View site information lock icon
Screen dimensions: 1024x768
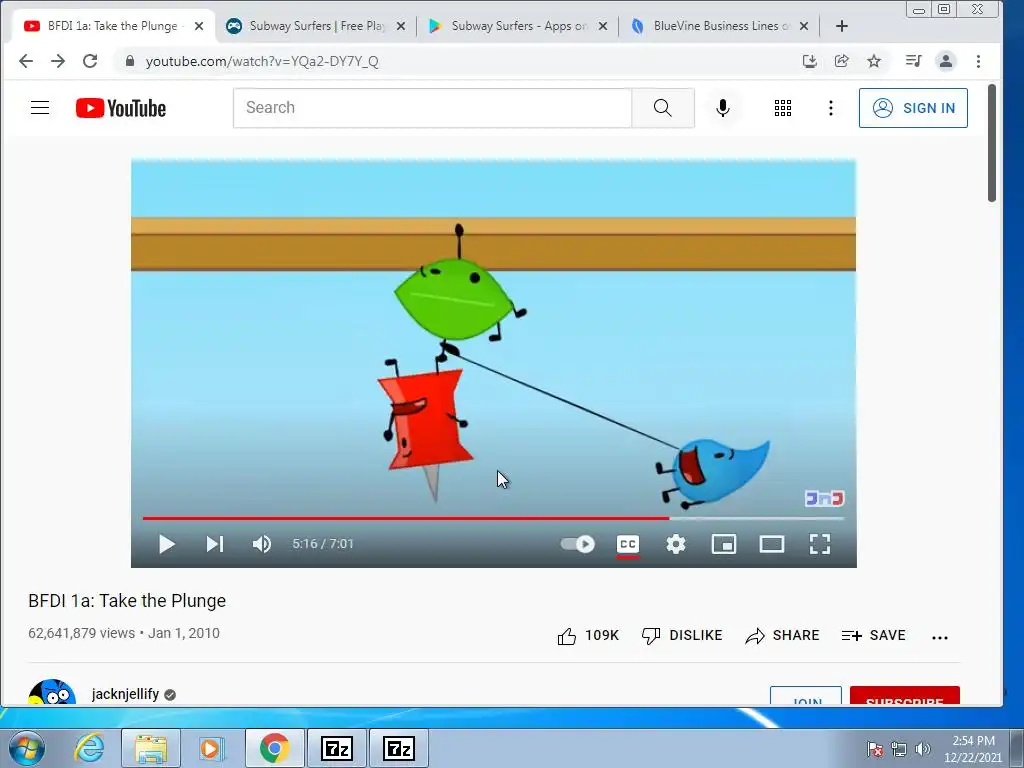[x=130, y=61]
